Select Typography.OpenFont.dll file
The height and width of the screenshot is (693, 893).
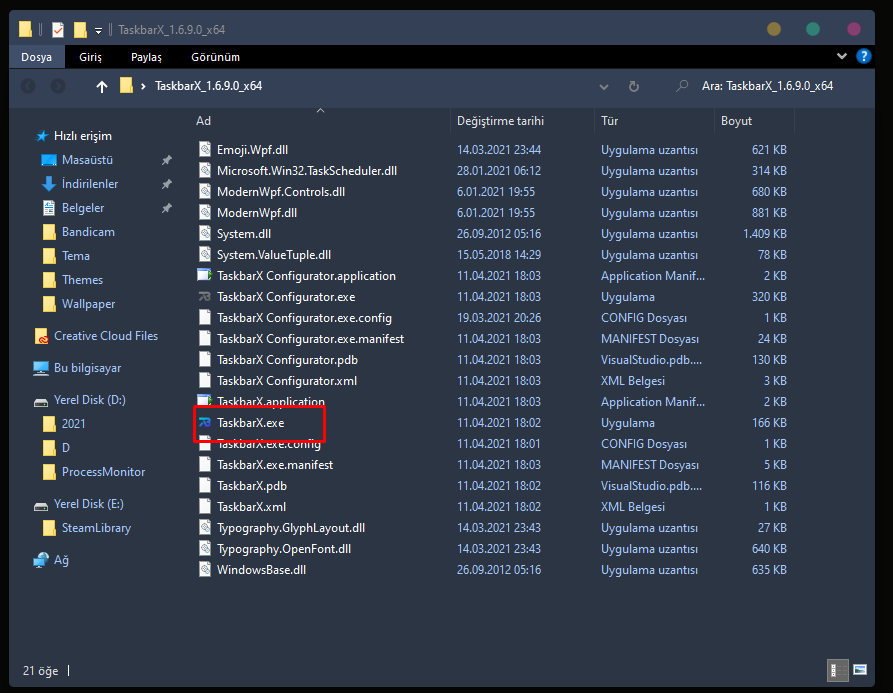point(284,549)
